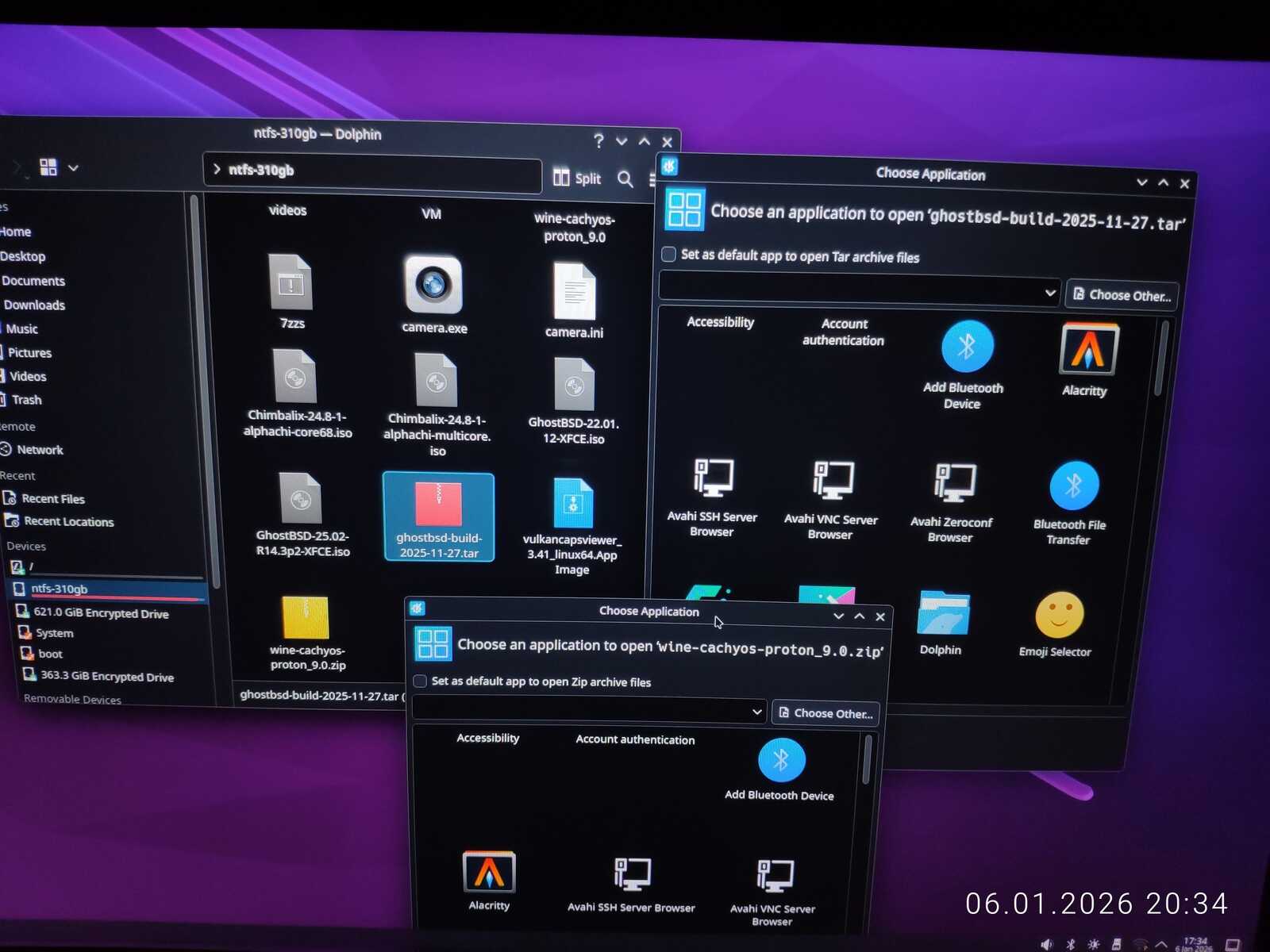Viewport: 1270px width, 952px height.
Task: Browse Network in the sidebar
Action: click(33, 449)
